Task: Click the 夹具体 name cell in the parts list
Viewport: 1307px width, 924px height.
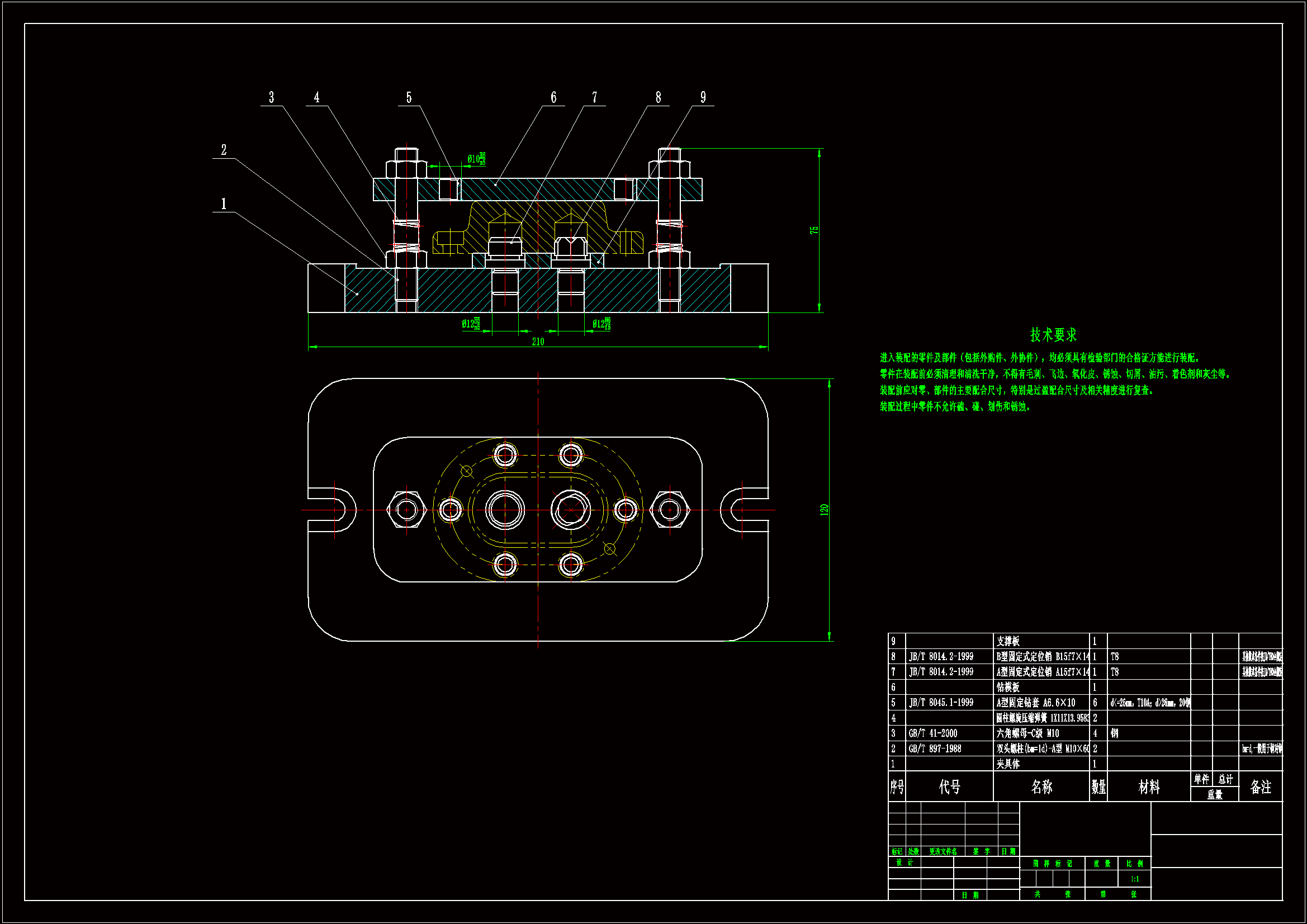Action: (1008, 764)
